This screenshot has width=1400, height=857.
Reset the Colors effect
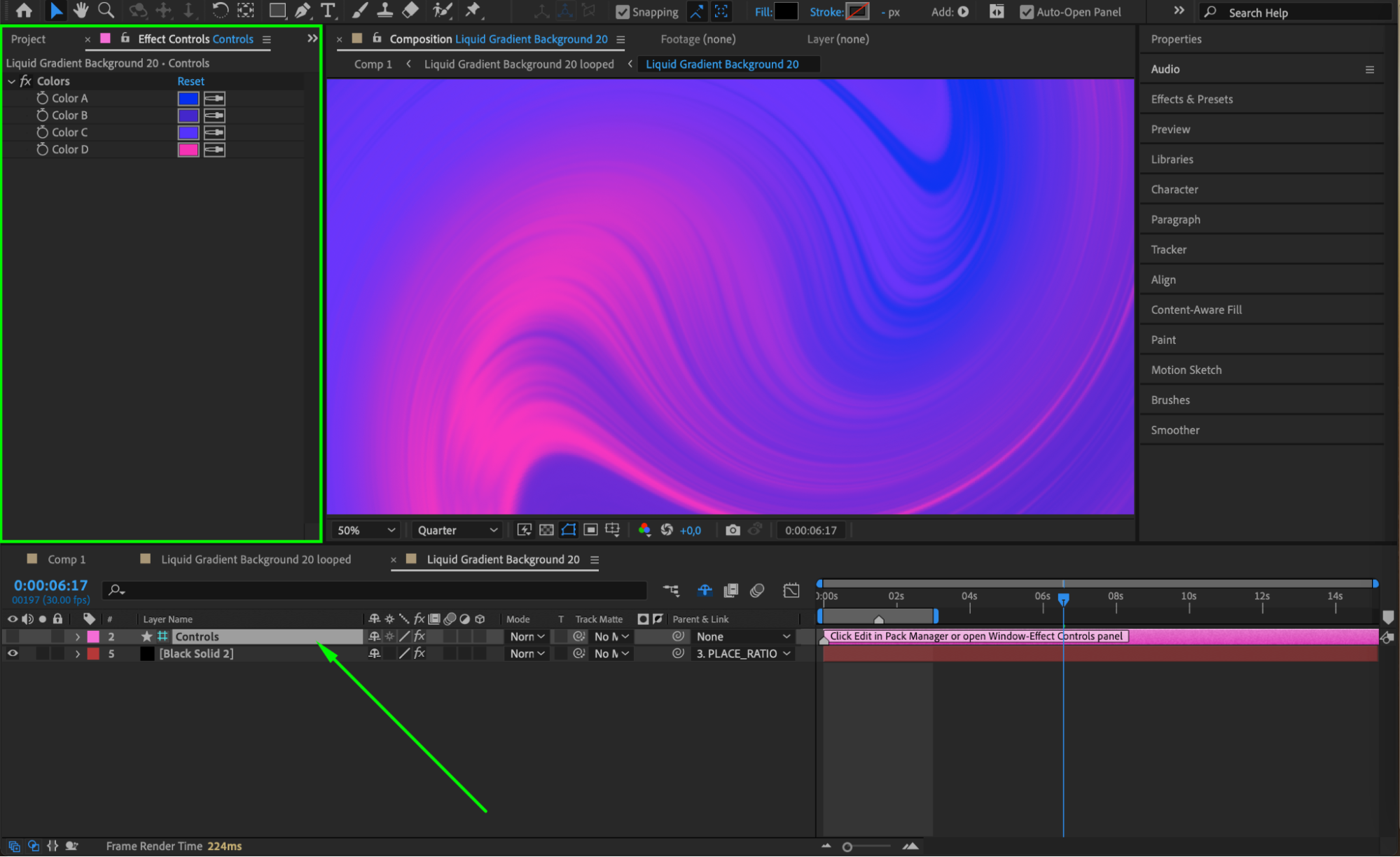[190, 81]
